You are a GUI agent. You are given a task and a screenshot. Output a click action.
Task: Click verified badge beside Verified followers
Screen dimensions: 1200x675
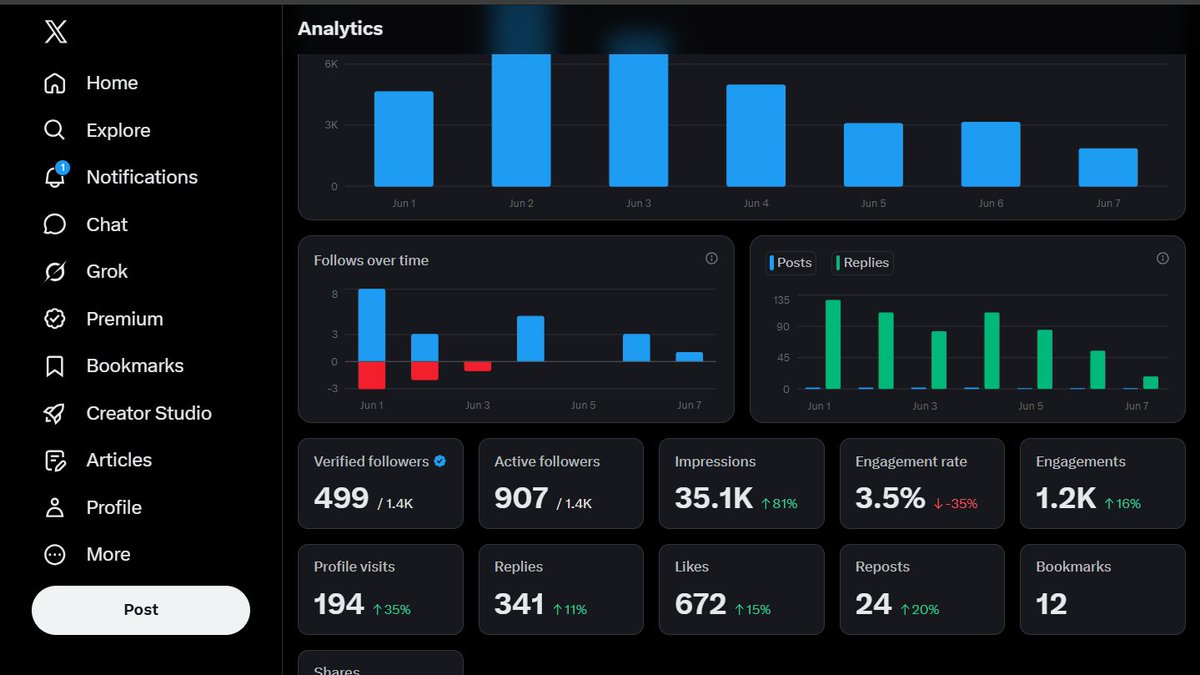click(x=440, y=461)
